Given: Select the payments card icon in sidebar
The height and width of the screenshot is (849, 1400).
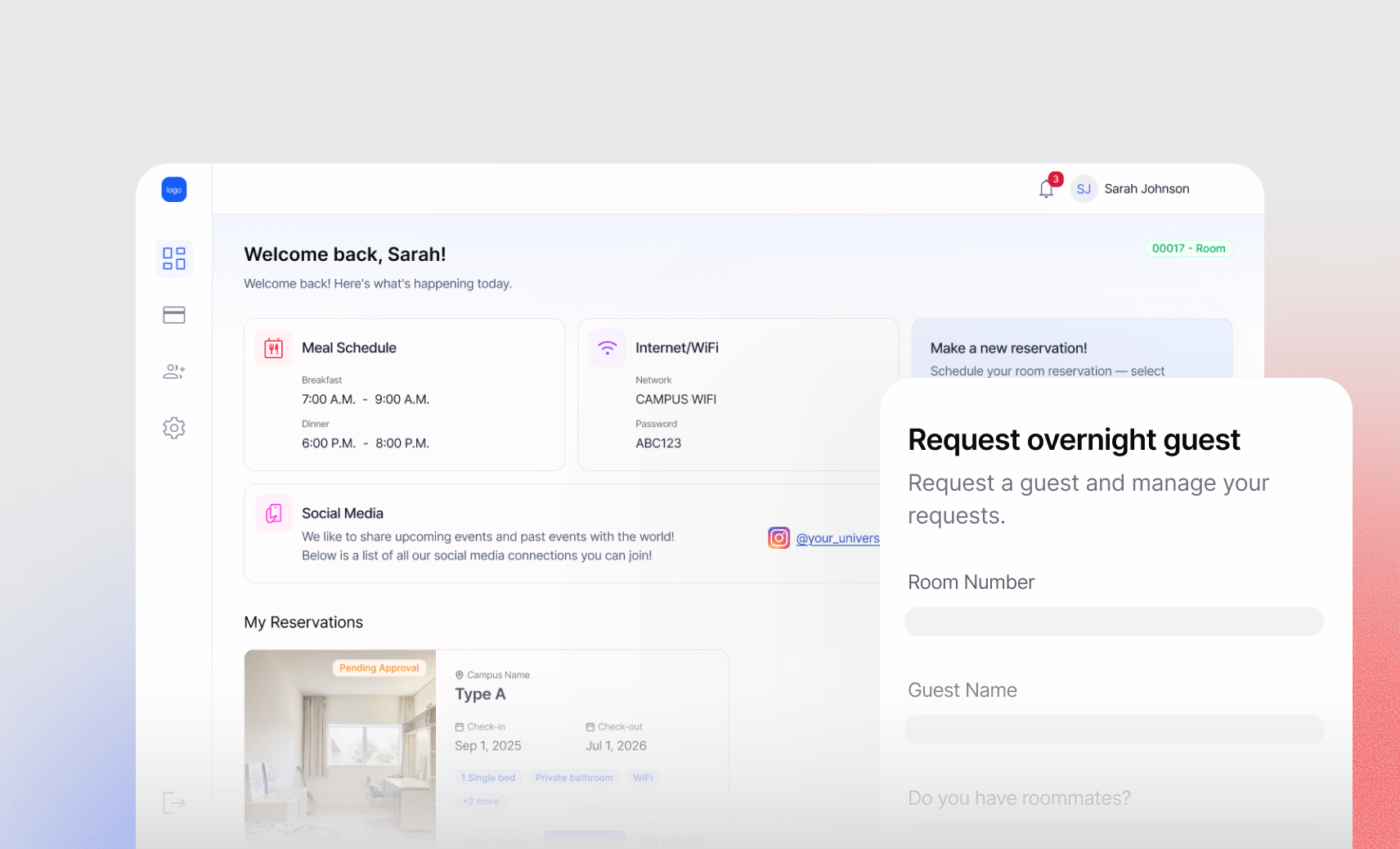Looking at the screenshot, I should (173, 315).
